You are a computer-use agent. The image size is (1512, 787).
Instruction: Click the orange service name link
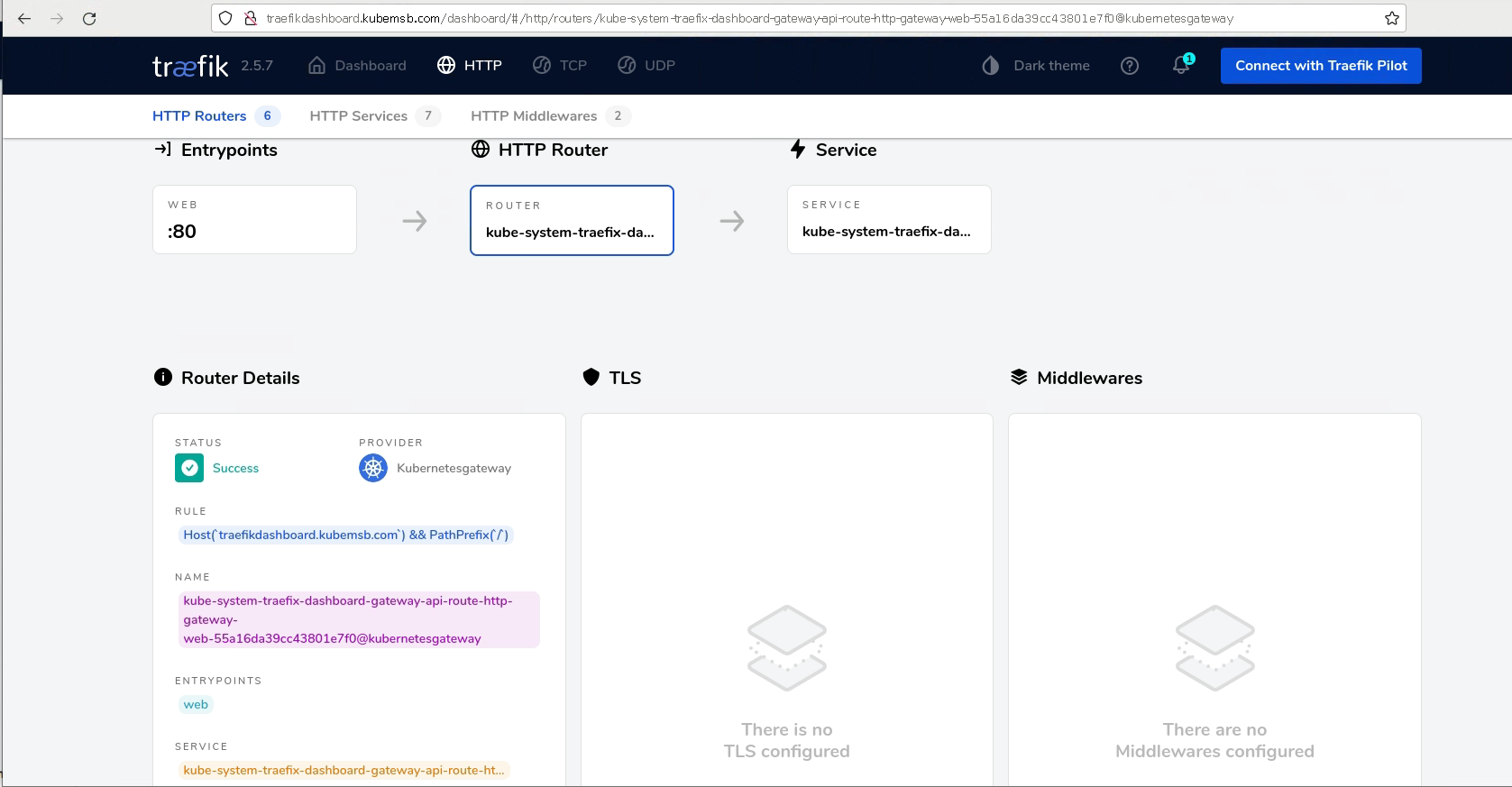[344, 770]
